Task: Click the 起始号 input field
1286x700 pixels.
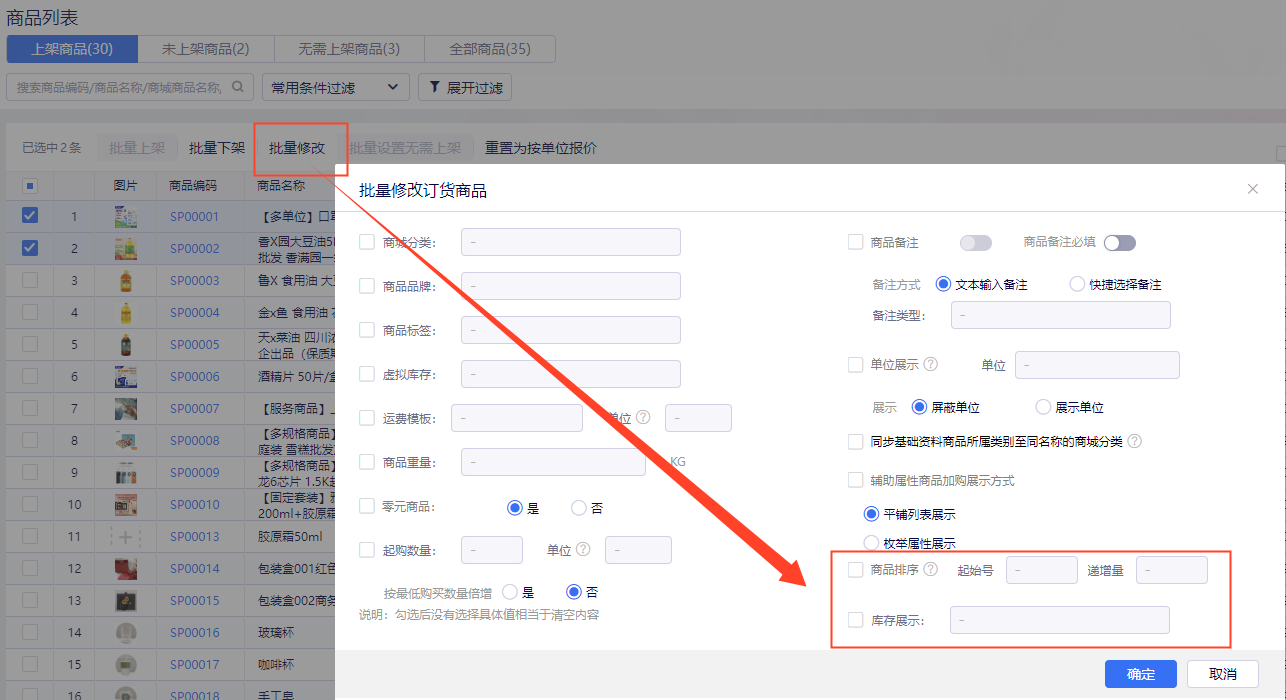Action: pos(1042,570)
